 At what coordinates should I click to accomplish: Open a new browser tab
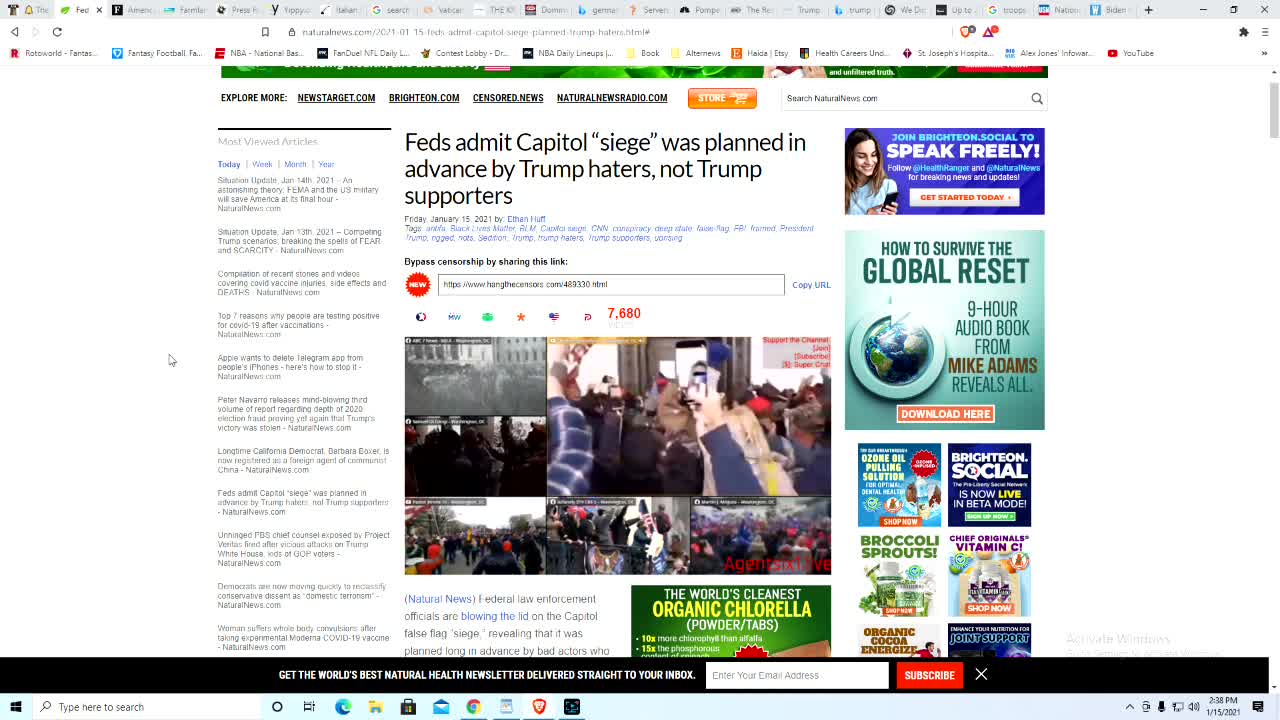(1148, 10)
